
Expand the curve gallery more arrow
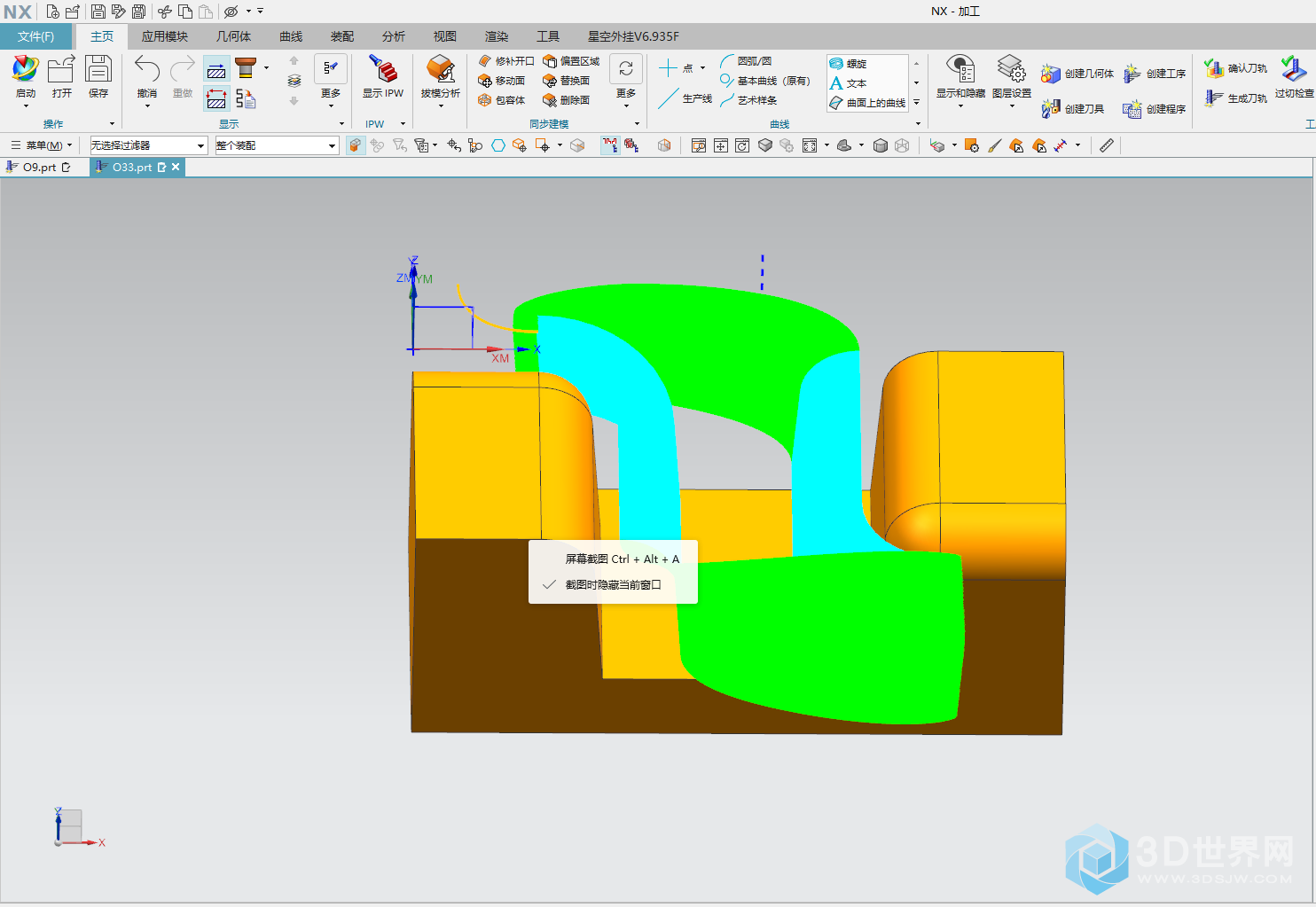pos(916,103)
